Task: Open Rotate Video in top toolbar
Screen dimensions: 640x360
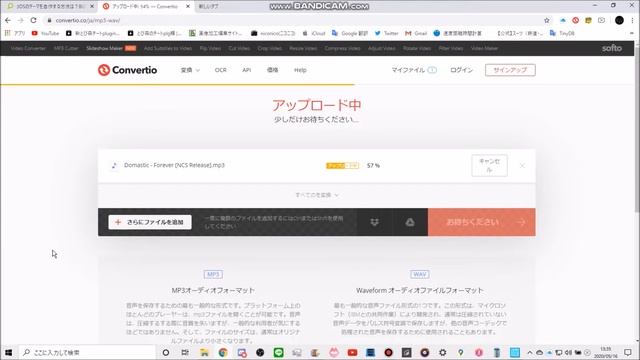Action: pos(417,48)
